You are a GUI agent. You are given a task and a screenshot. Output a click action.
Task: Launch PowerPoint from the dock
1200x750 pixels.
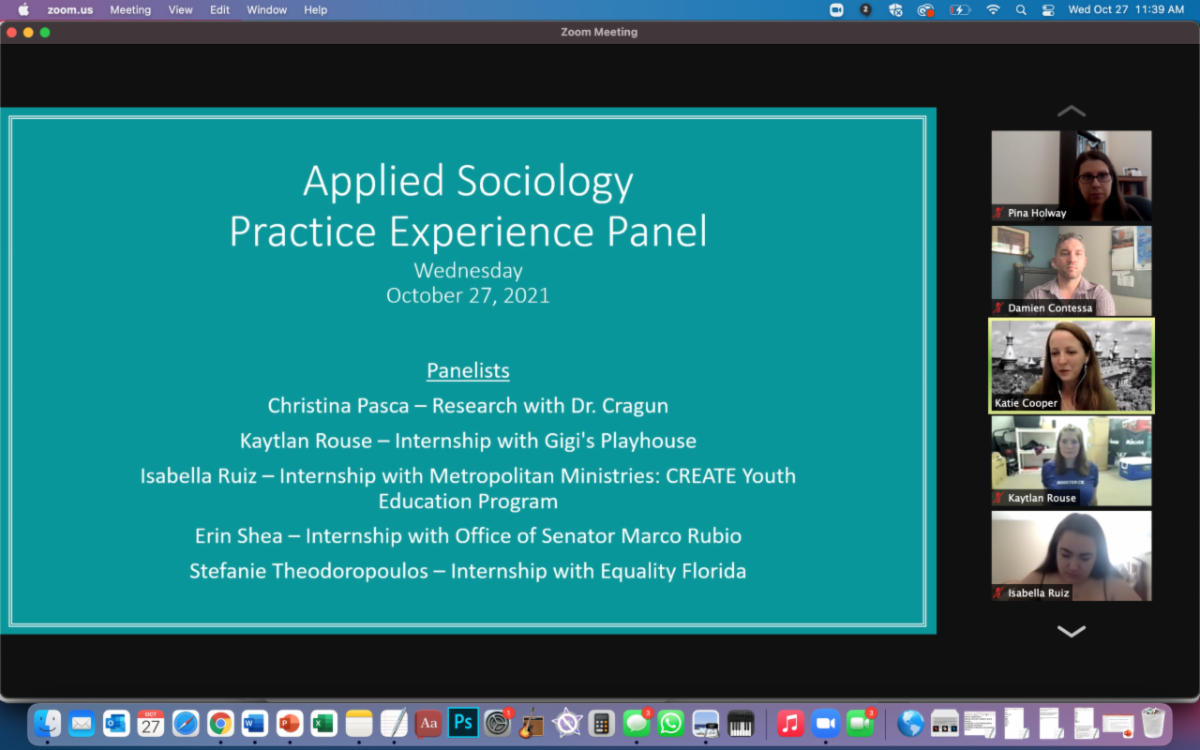tap(290, 722)
